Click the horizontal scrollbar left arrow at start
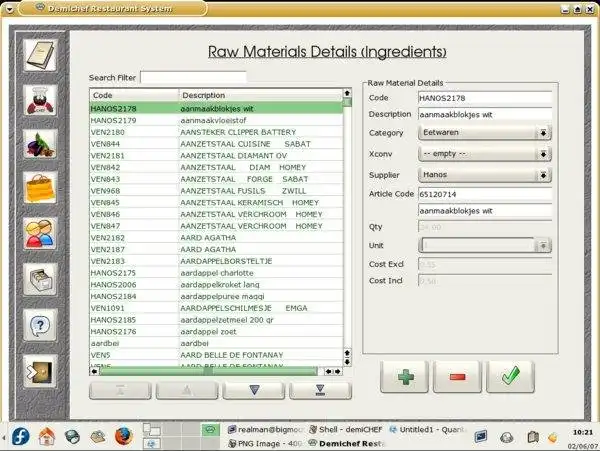 [95, 371]
